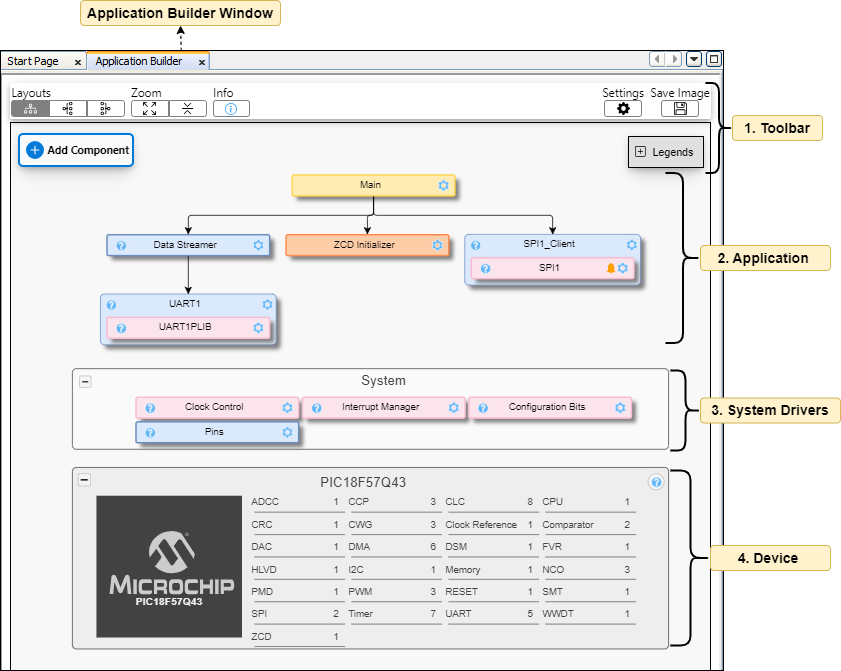The height and width of the screenshot is (671, 841).
Task: Click the notification bell on SPI1
Action: [x=610, y=268]
